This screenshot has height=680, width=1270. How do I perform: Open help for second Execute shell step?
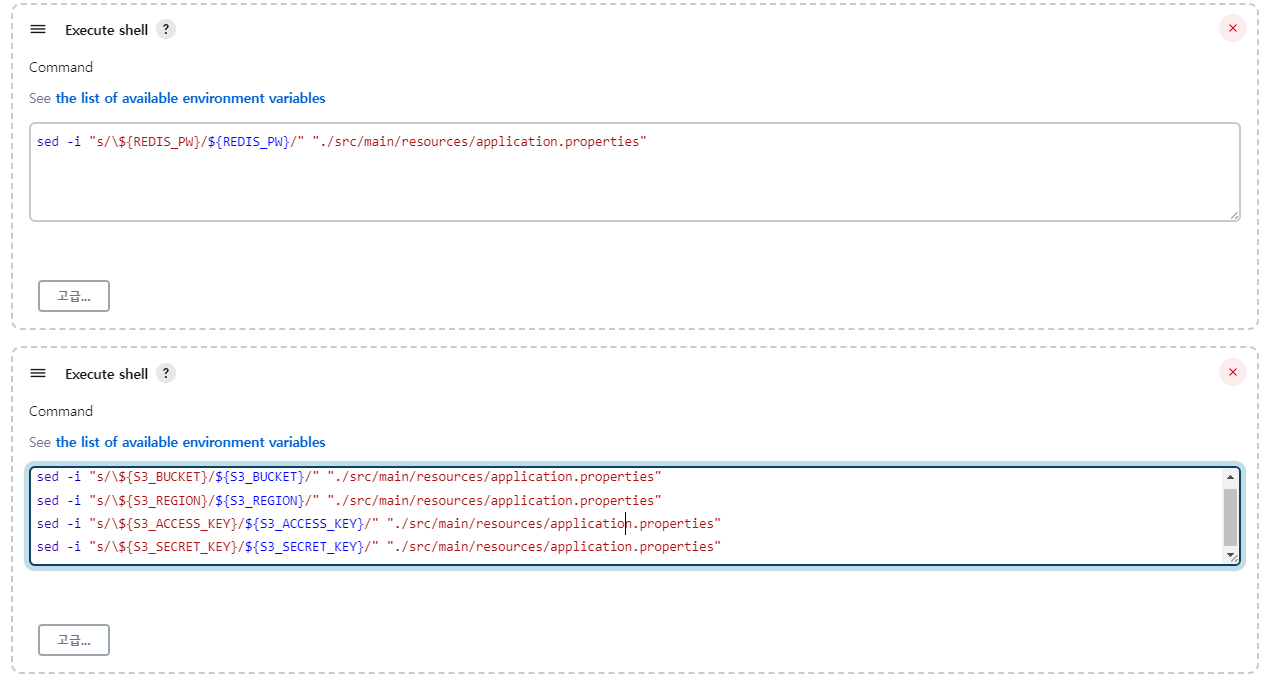coord(166,373)
